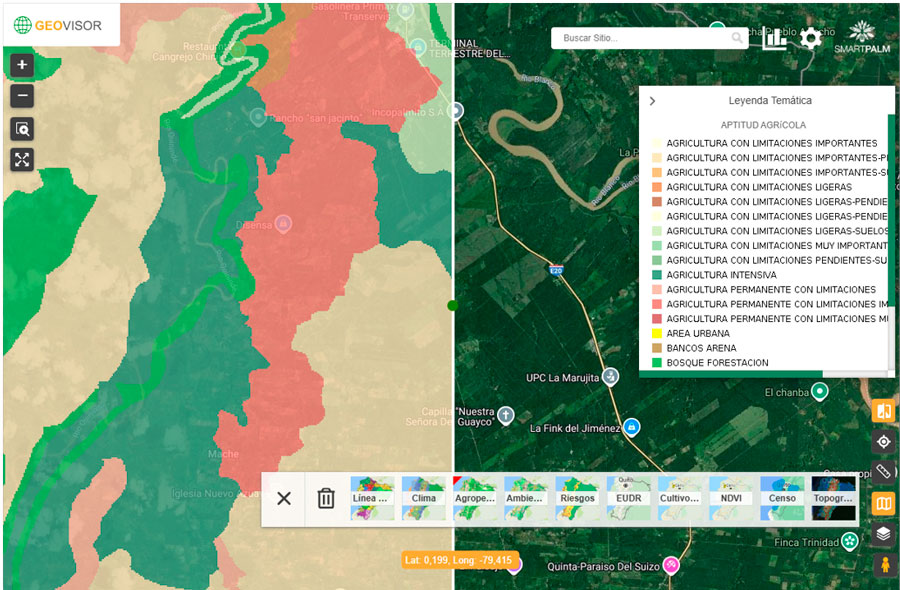Open the settings gear menu
This screenshot has width=900, height=590.
pyautogui.click(x=811, y=39)
